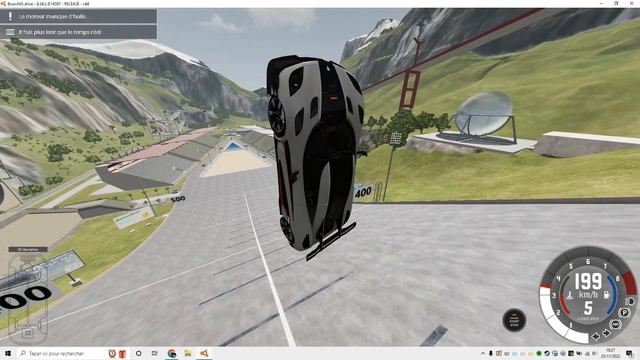Click the engine oil missing message
The height and width of the screenshot is (360, 640).
(x=52, y=17)
